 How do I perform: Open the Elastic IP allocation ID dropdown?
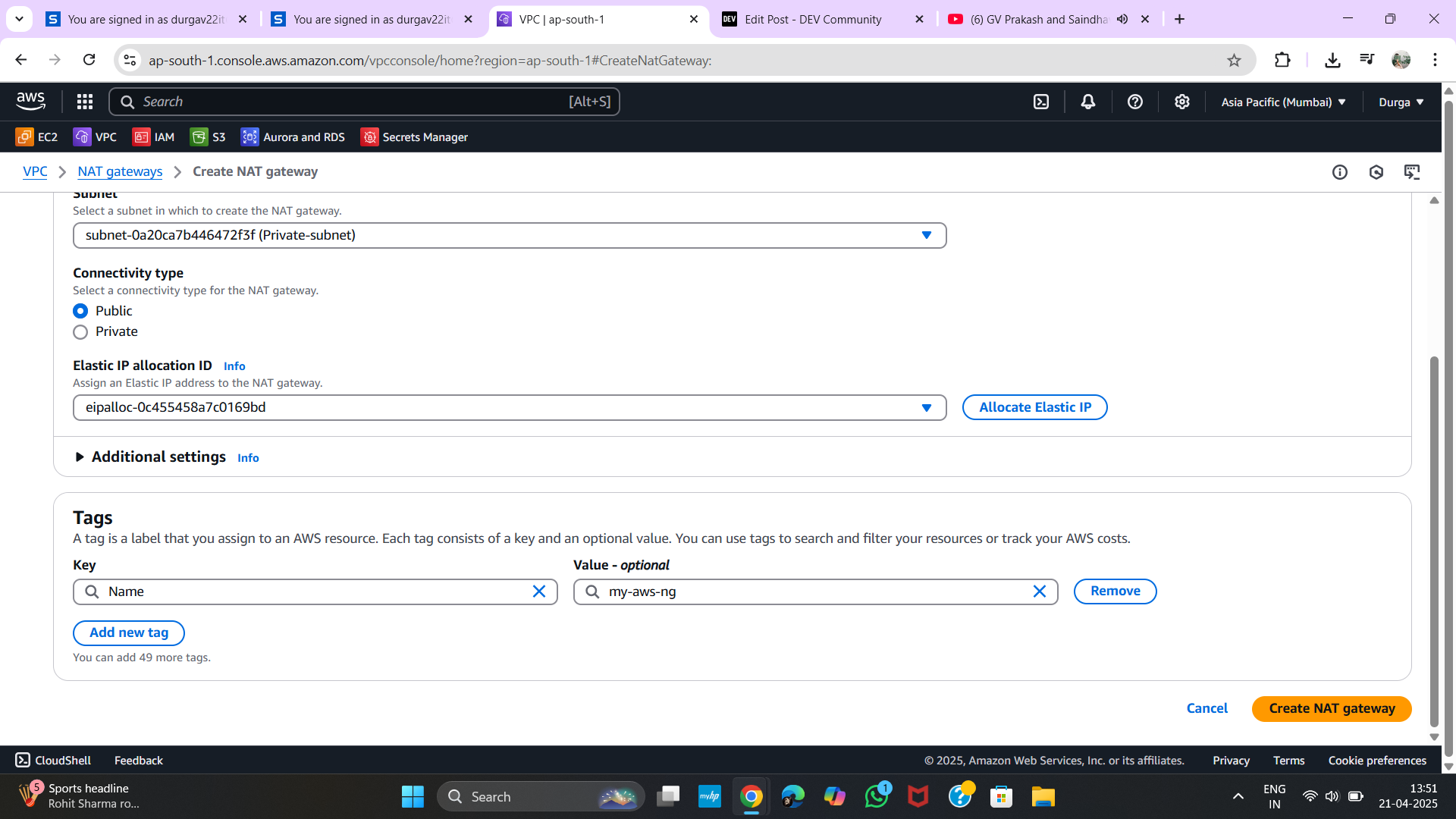click(510, 407)
